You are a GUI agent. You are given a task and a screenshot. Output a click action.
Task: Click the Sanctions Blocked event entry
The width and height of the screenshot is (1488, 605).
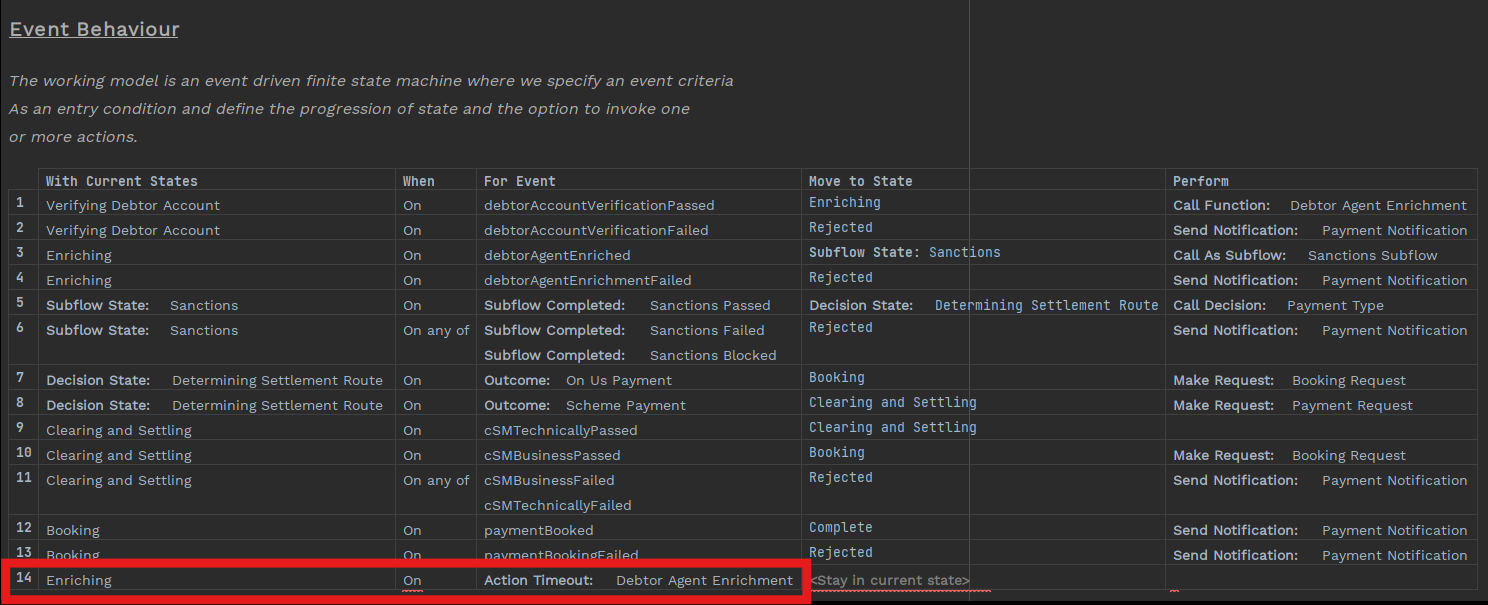[713, 355]
